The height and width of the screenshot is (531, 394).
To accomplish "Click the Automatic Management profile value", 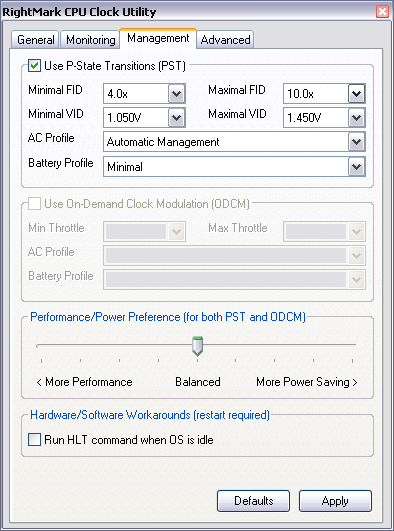I will (x=163, y=142).
